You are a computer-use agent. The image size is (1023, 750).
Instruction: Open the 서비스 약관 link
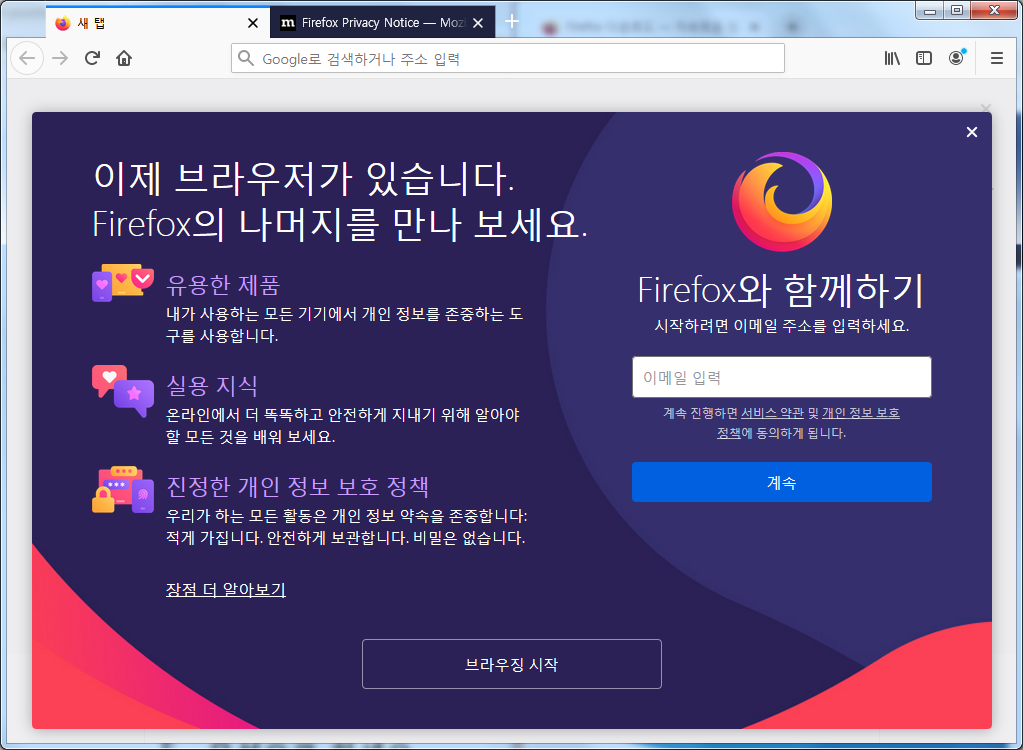point(772,413)
